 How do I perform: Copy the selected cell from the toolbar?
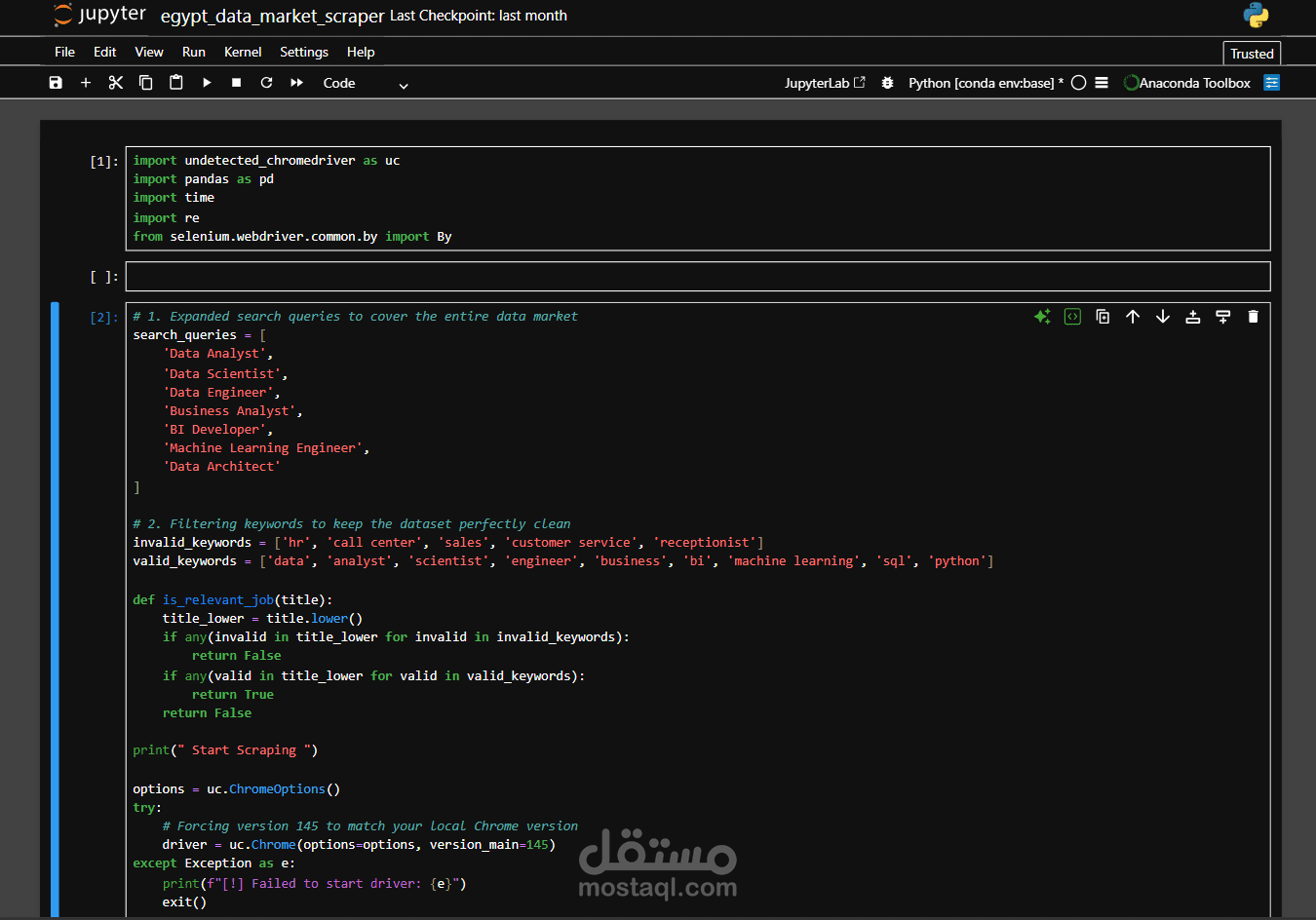(x=146, y=83)
